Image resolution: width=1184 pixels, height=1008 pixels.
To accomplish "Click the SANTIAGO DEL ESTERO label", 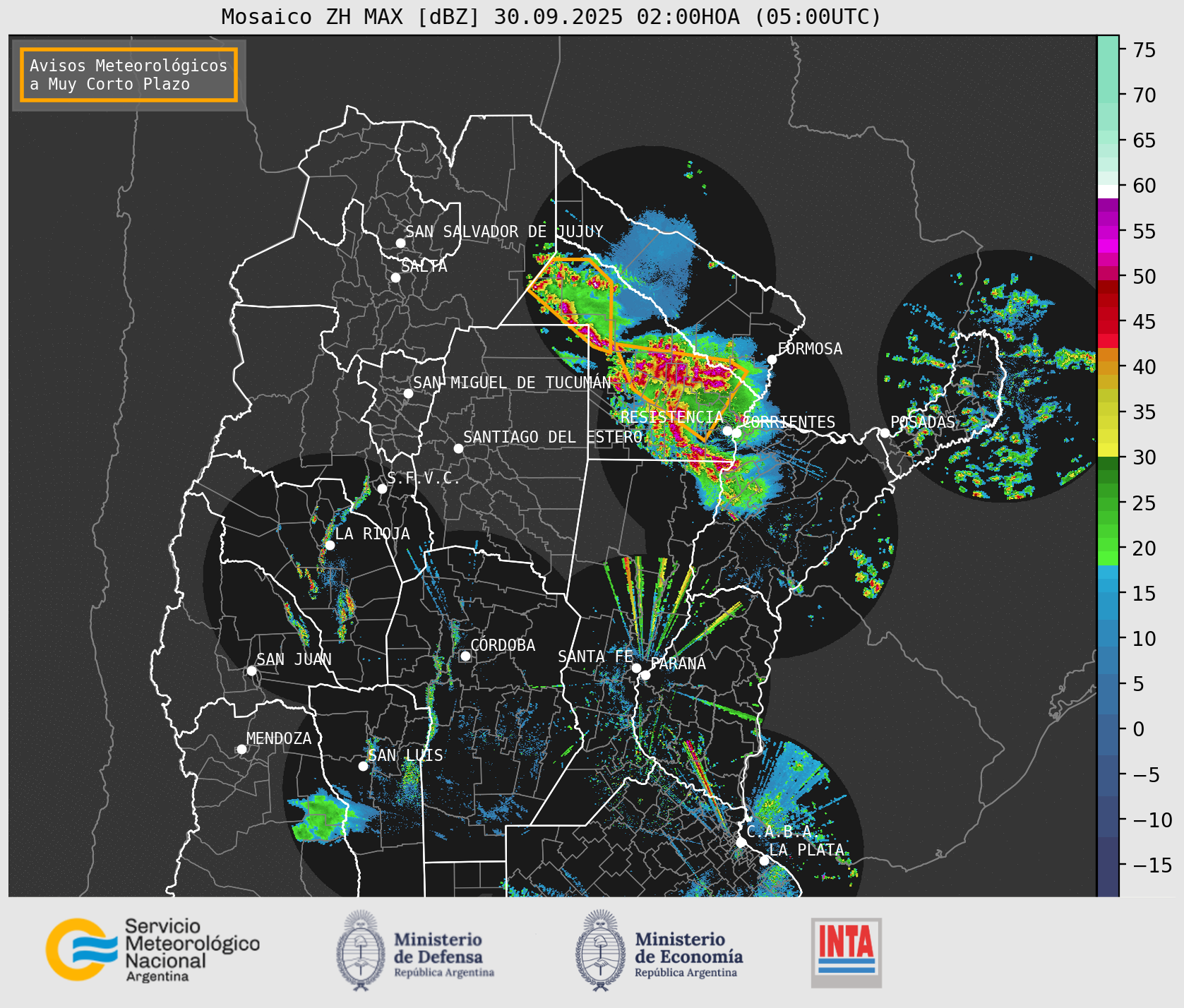I will (553, 437).
